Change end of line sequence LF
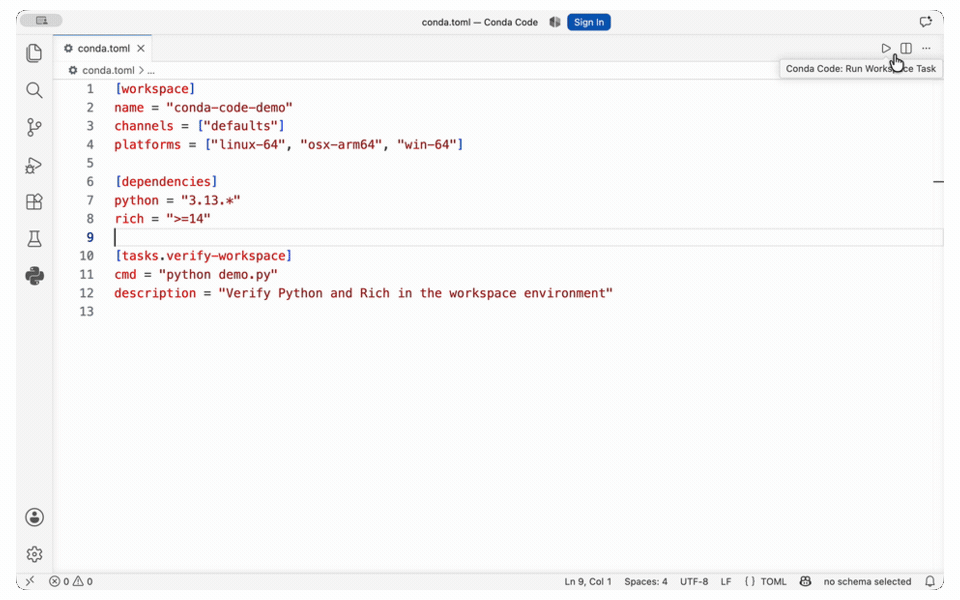Screen dimensions: 960x600 [726, 582]
